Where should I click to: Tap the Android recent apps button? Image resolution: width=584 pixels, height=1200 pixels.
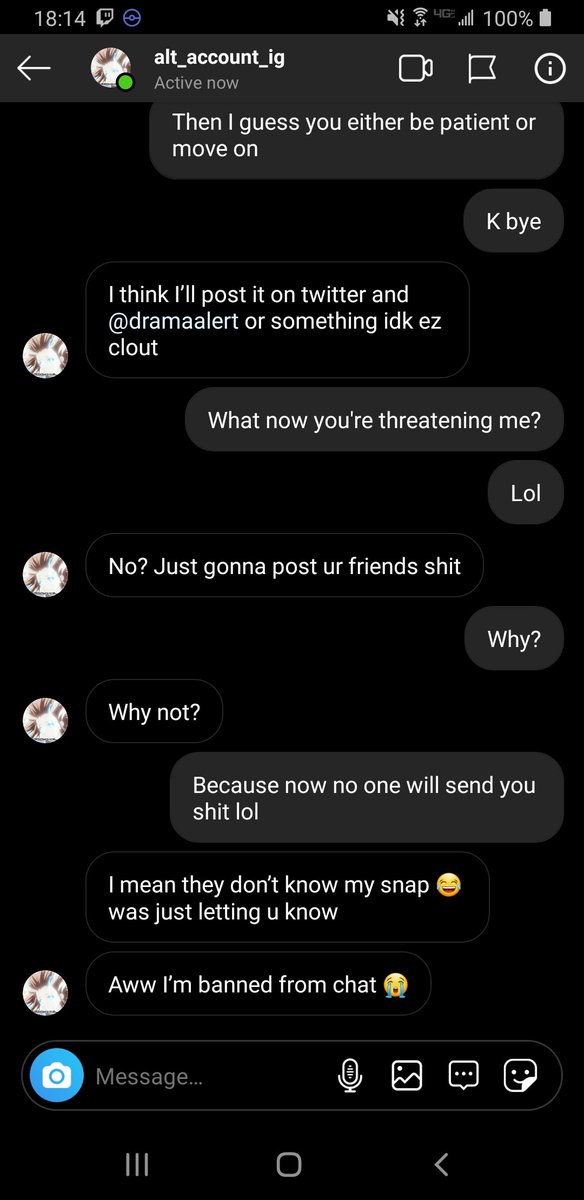(x=137, y=1163)
